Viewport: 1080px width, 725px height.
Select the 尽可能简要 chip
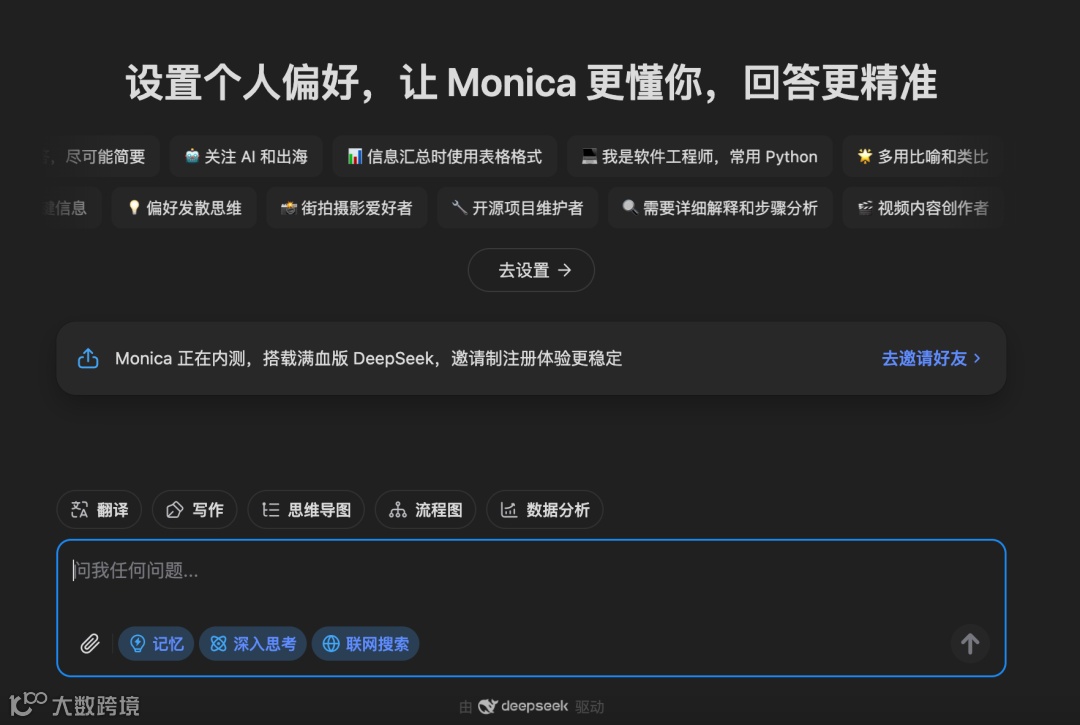pos(102,157)
